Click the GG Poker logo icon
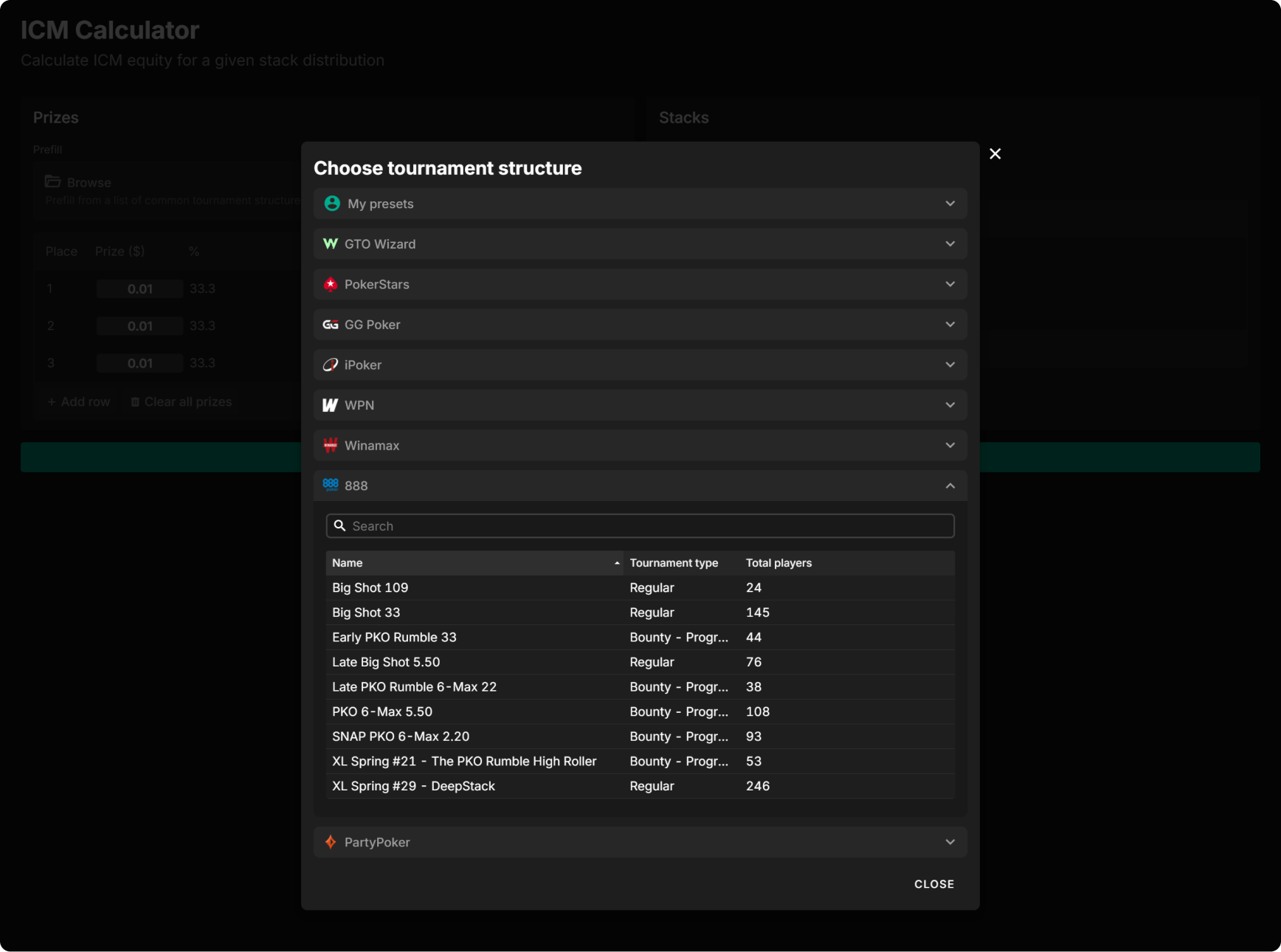The height and width of the screenshot is (952, 1281). (x=331, y=325)
